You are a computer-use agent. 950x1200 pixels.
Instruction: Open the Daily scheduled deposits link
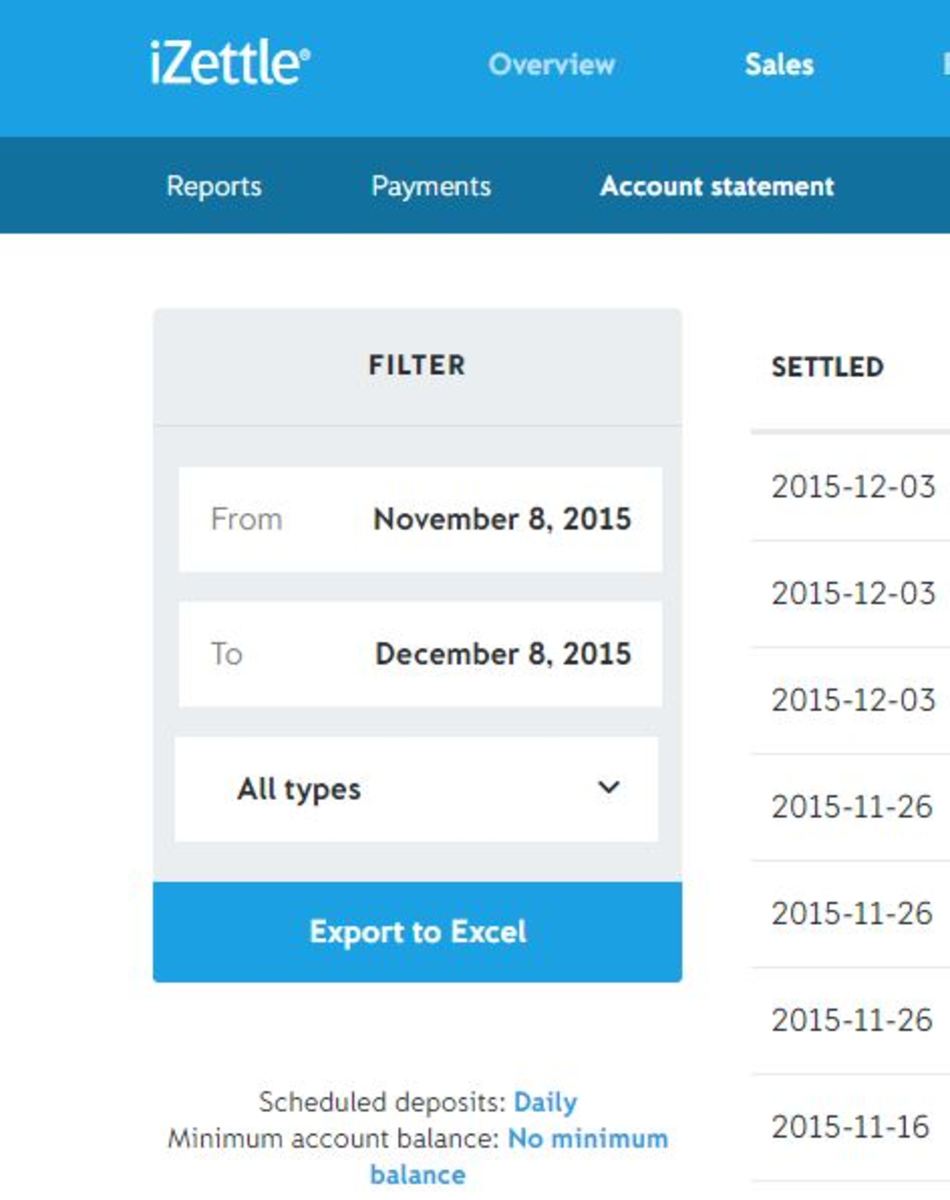click(545, 1101)
